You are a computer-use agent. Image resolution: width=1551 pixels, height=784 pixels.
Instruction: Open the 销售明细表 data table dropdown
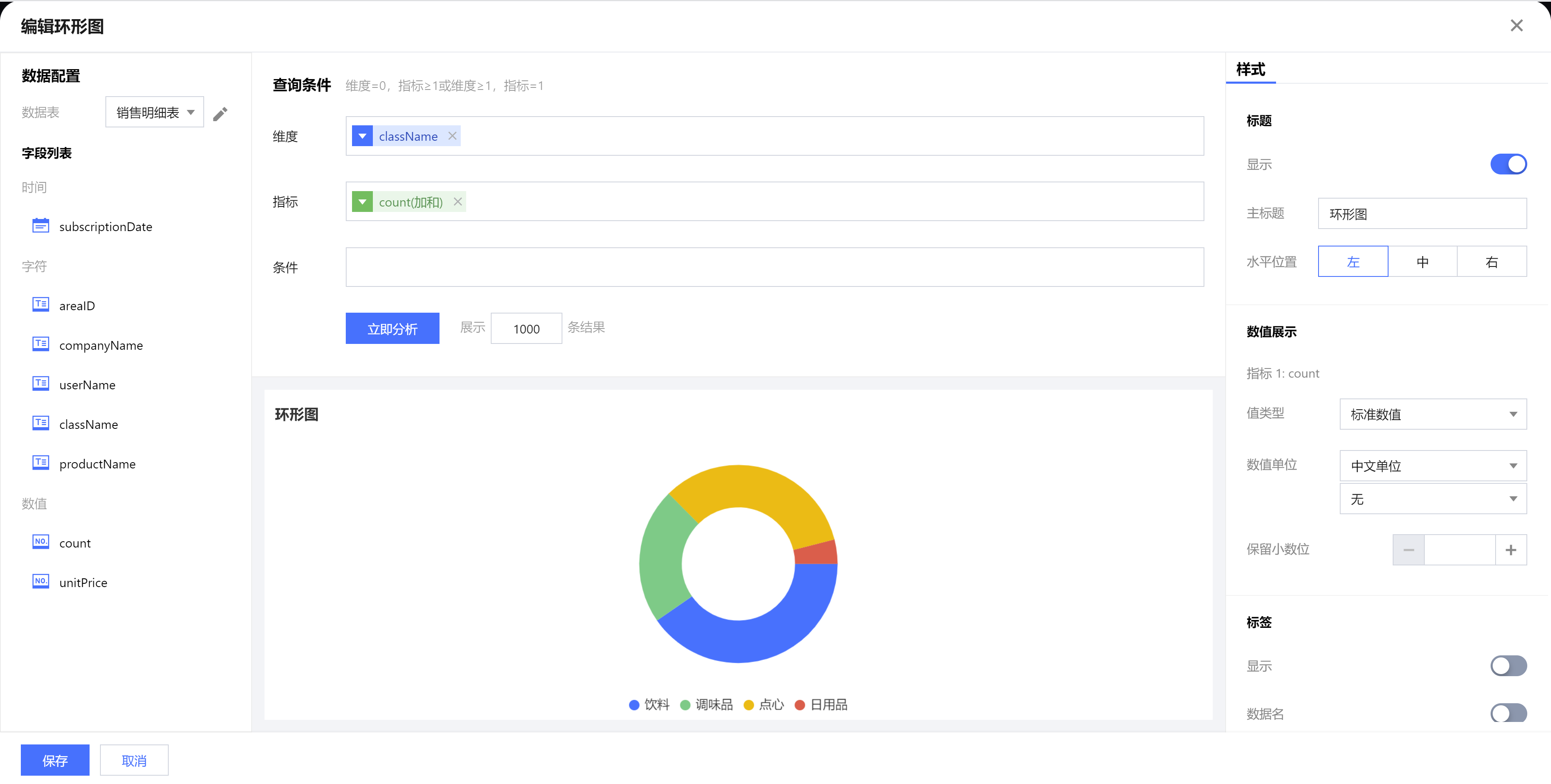click(x=155, y=112)
